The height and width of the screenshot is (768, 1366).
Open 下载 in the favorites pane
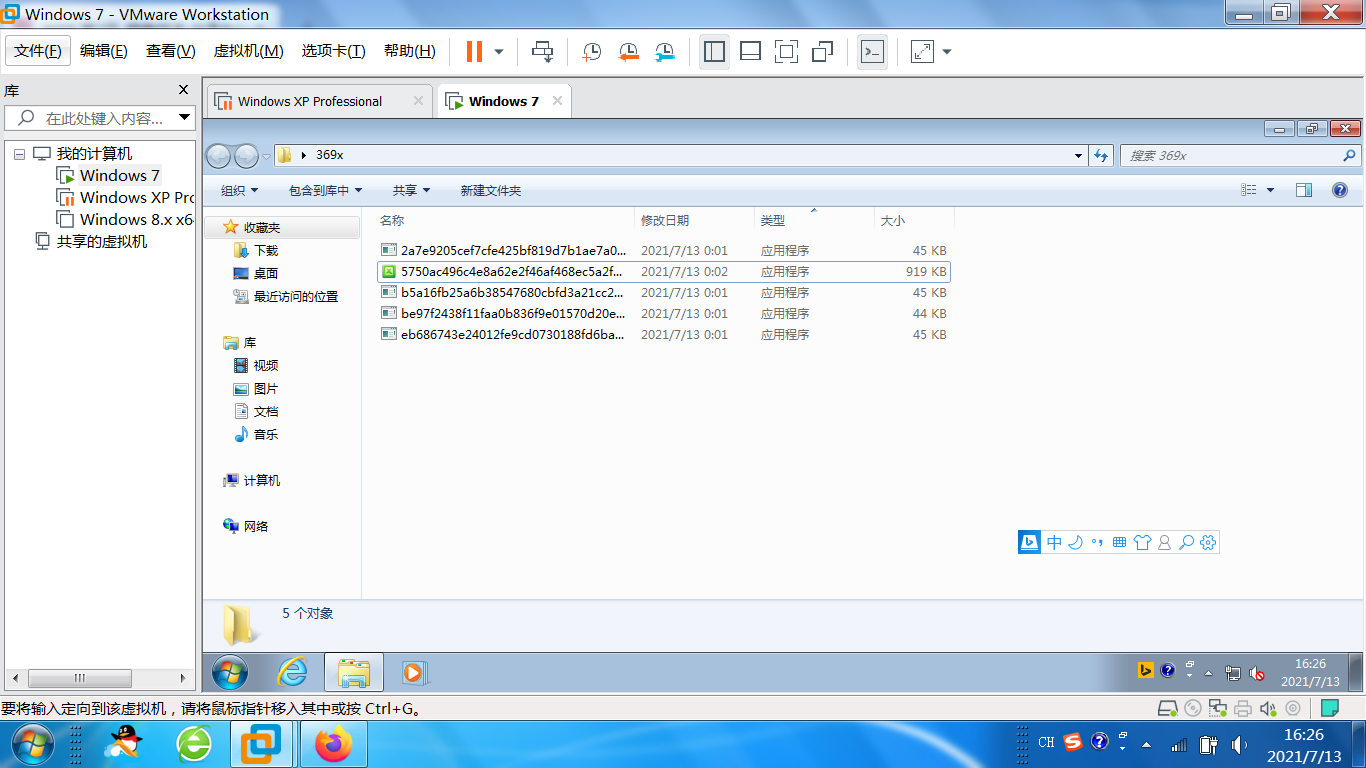pyautogui.click(x=256, y=251)
